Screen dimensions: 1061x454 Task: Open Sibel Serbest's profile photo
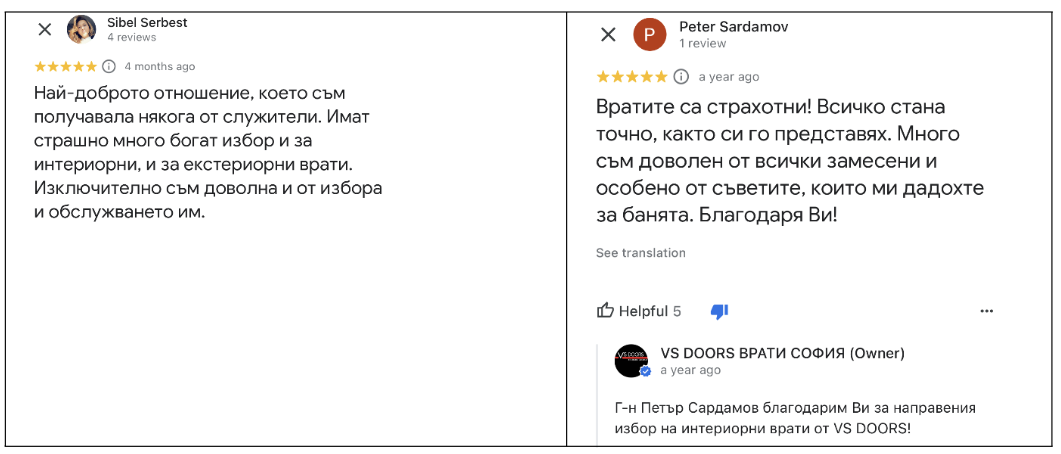click(82, 30)
